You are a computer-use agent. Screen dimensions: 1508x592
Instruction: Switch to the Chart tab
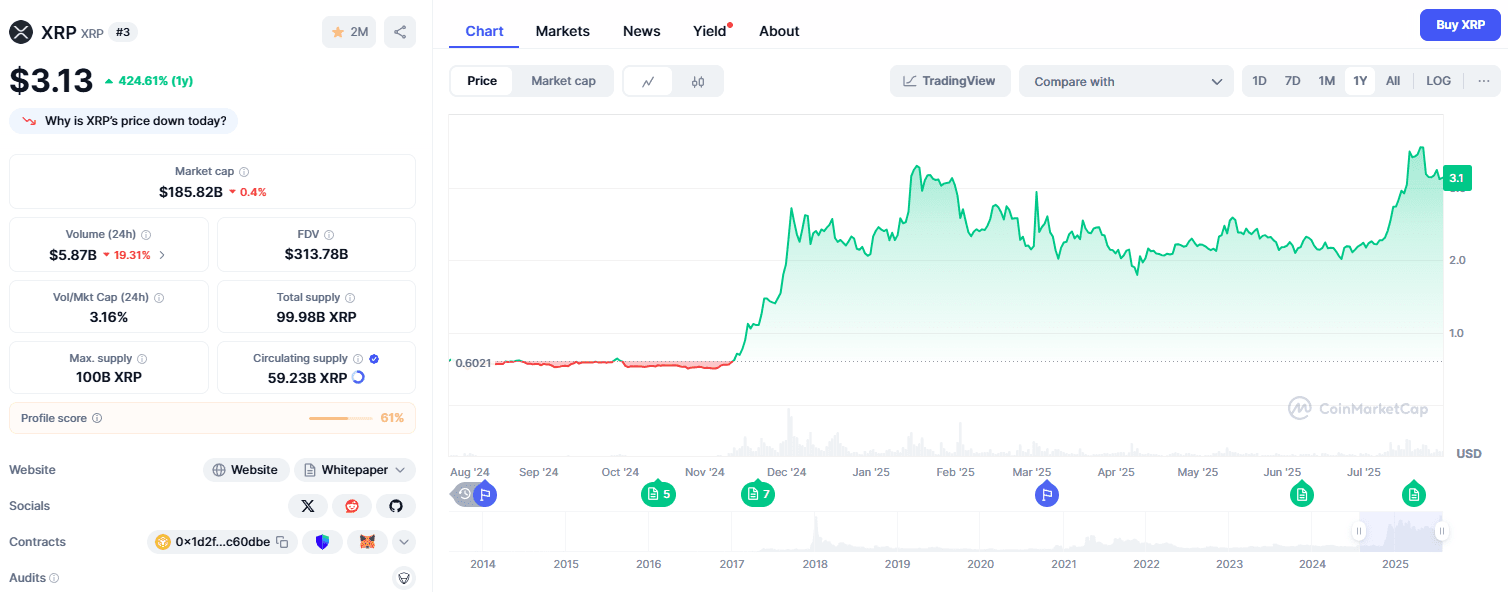point(484,31)
